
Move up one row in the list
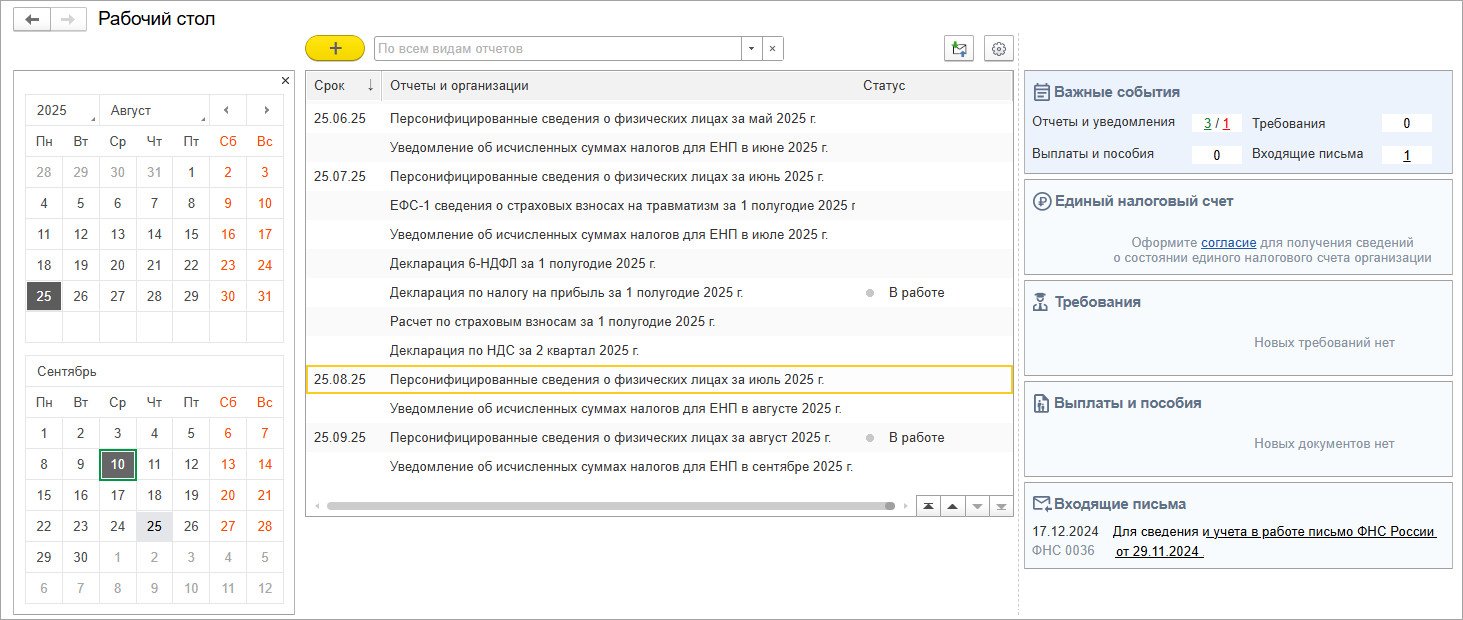coord(953,506)
